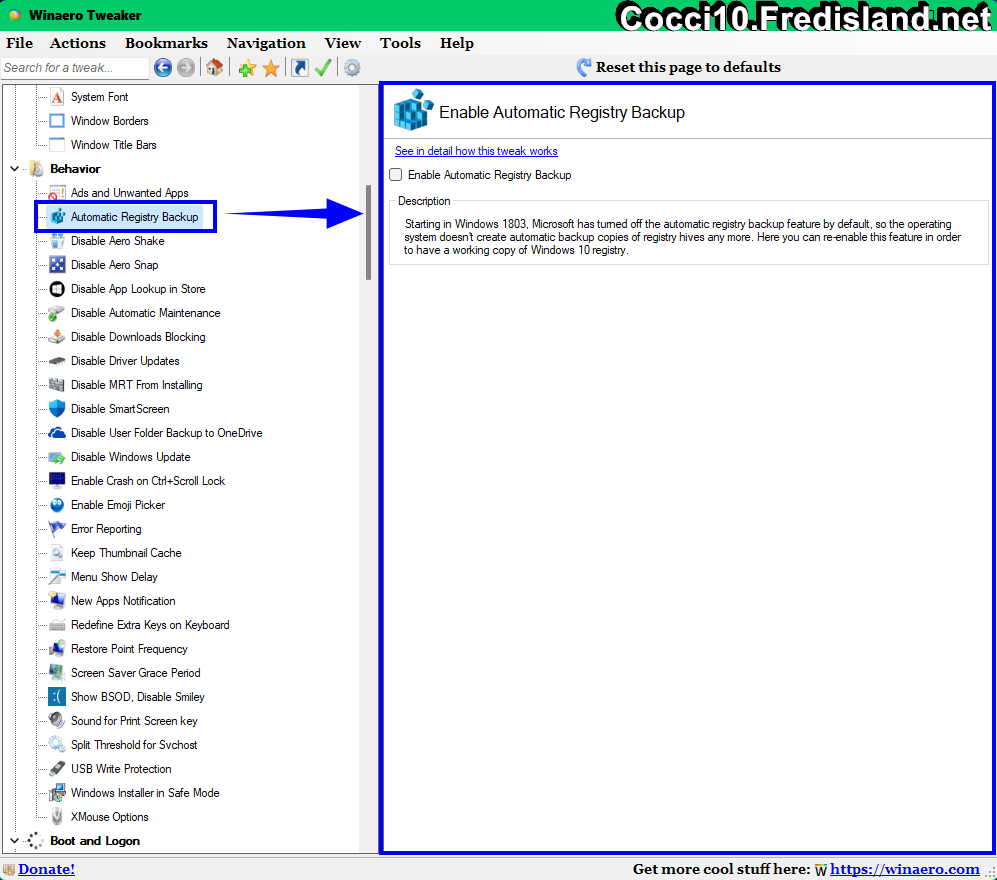Select the Behavior category label
This screenshot has height=880, width=997.
coord(75,168)
